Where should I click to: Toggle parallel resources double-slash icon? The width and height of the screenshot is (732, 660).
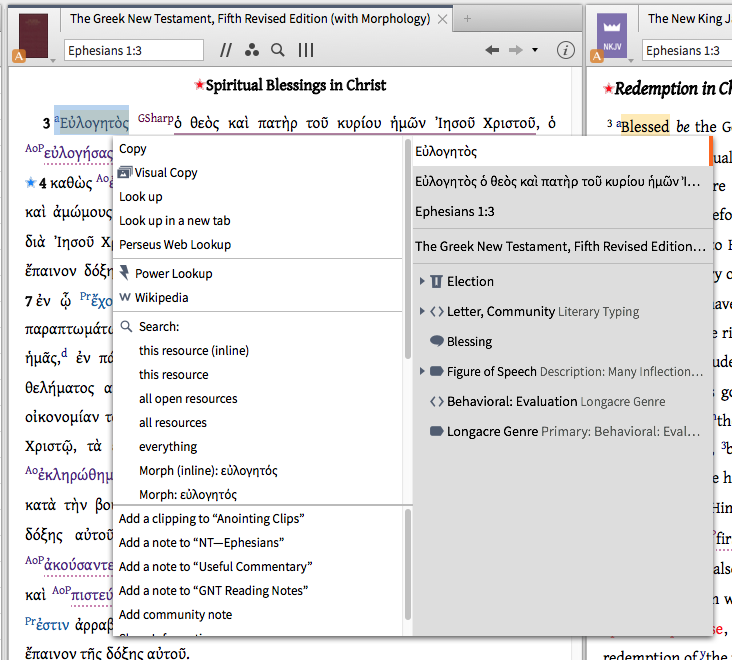pyautogui.click(x=226, y=50)
